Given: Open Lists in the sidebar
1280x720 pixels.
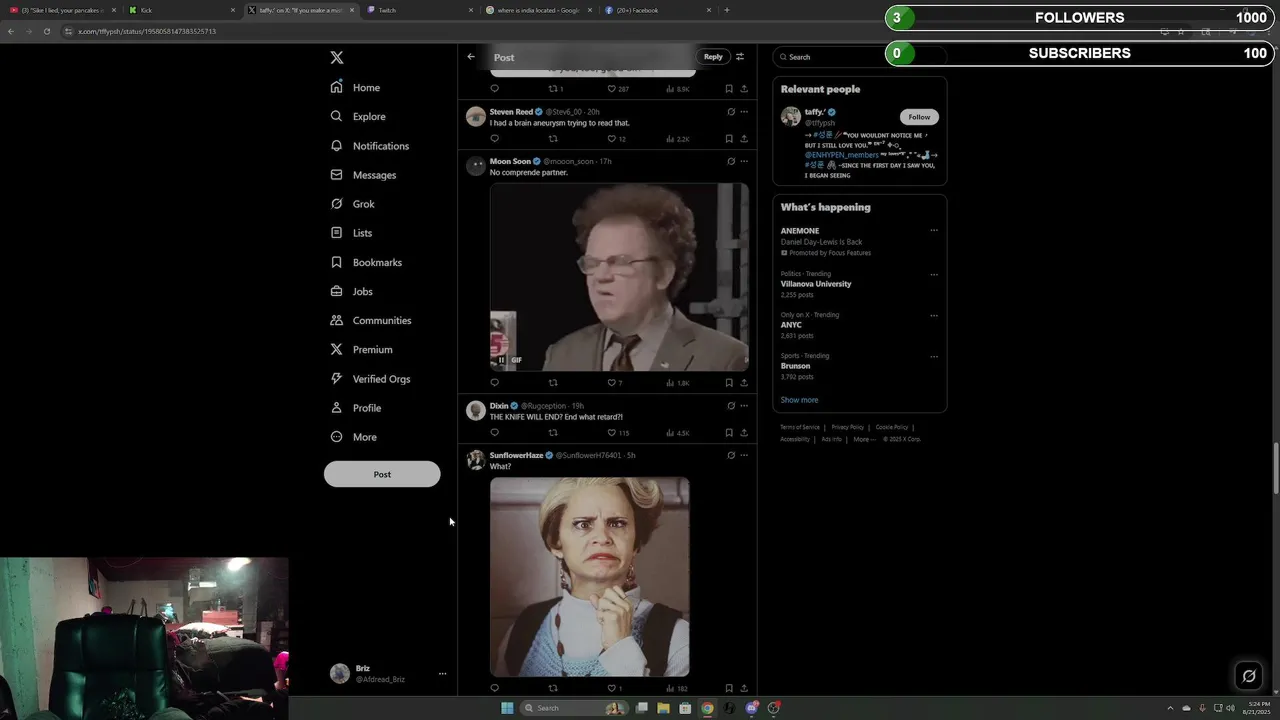Looking at the screenshot, I should click(351, 233).
